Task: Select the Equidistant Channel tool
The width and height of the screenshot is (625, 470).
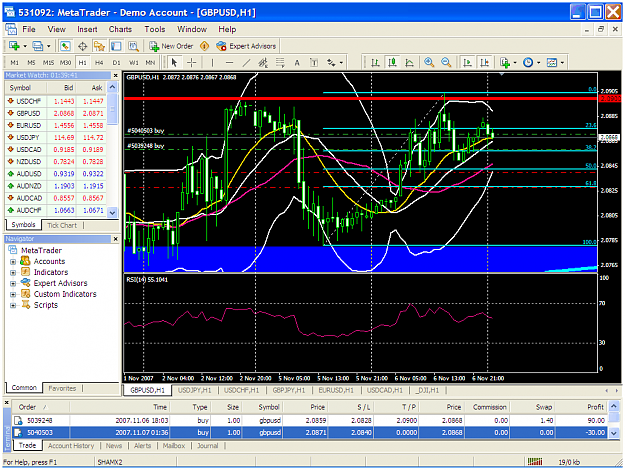Action: click(x=263, y=63)
